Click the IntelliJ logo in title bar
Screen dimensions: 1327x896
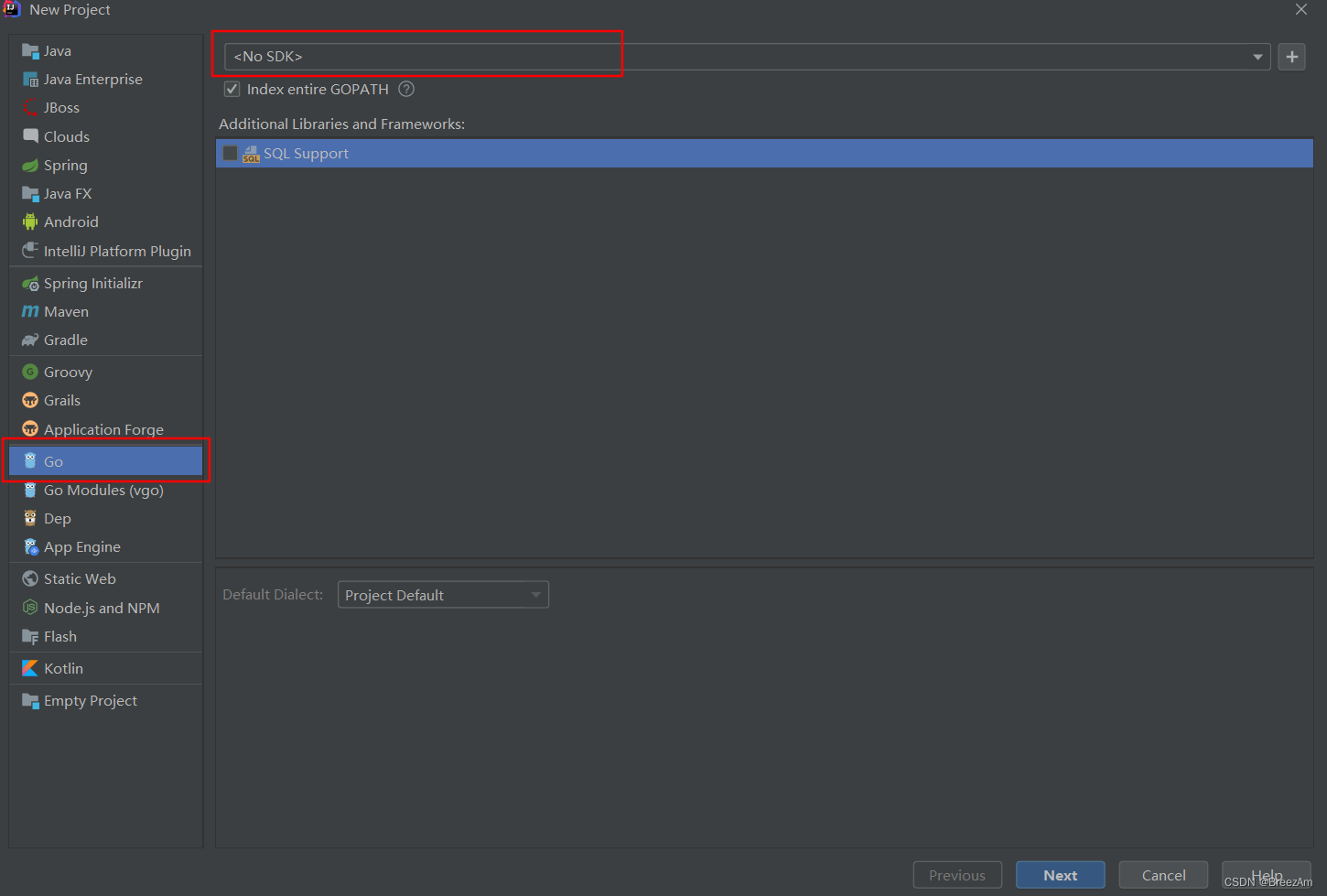[x=12, y=9]
